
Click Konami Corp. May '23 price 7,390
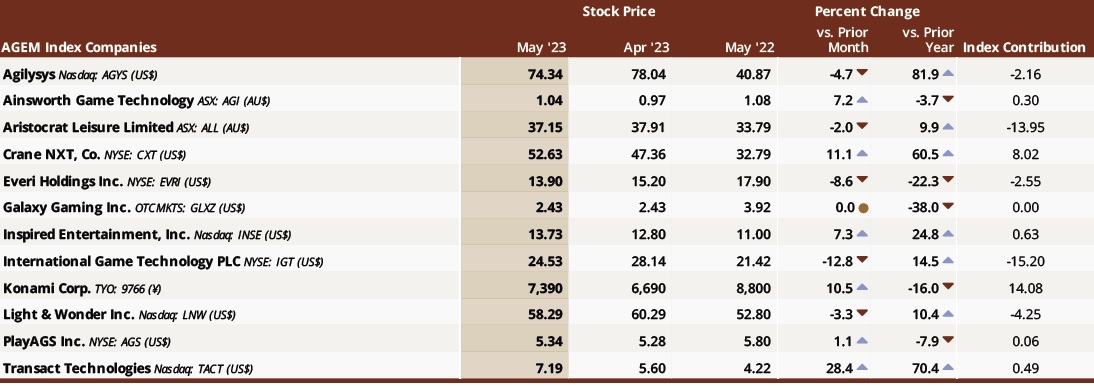tap(544, 288)
